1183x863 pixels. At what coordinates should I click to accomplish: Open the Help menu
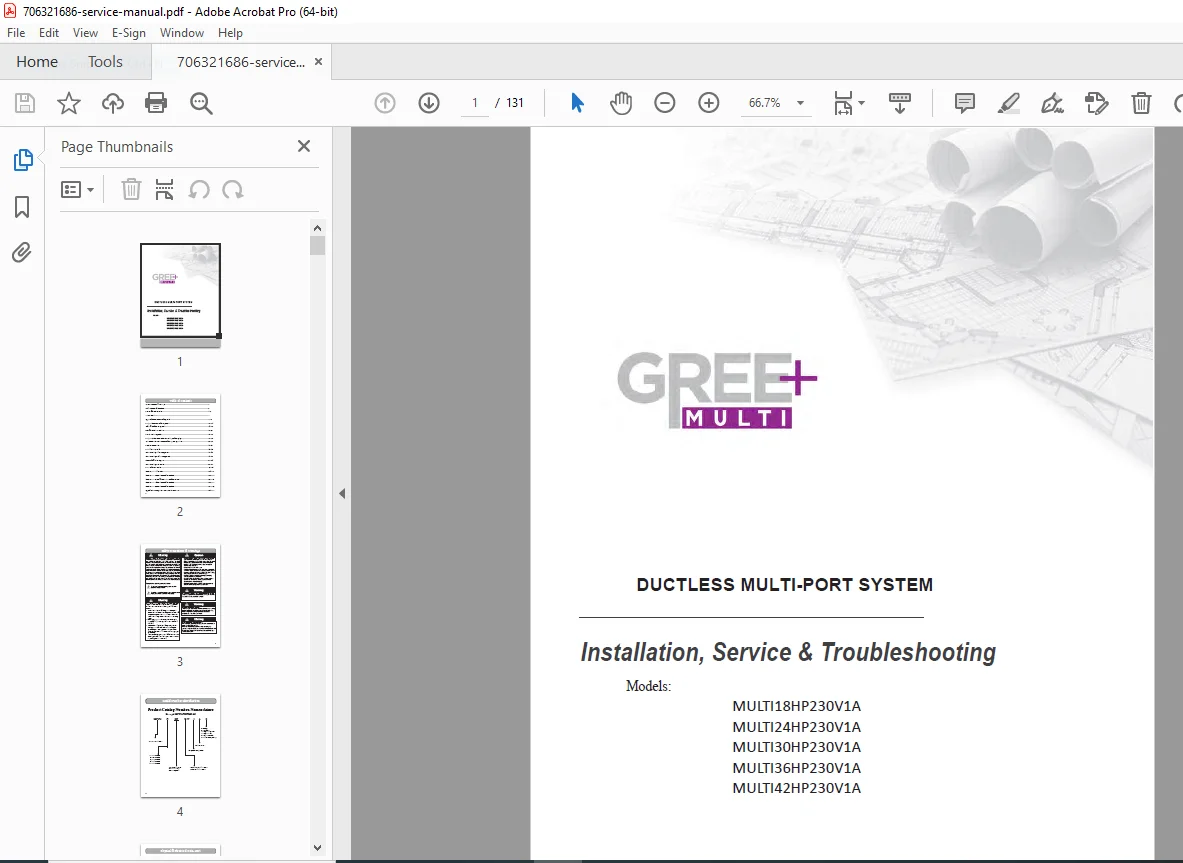click(230, 33)
